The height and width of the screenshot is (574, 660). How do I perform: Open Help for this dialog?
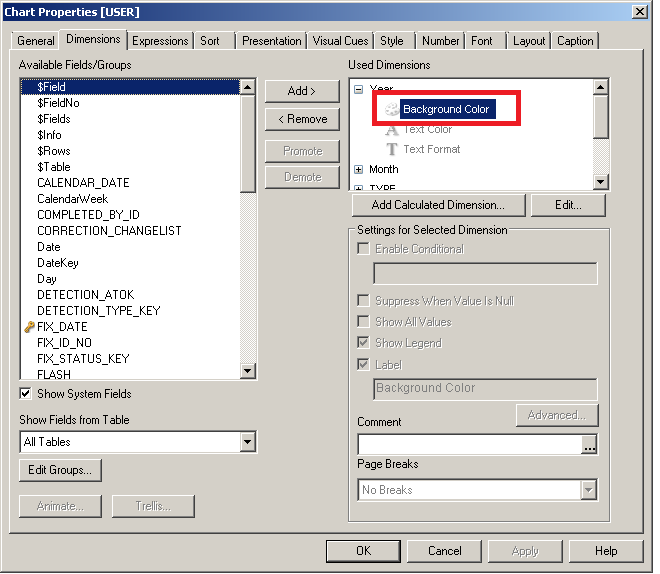pos(606,551)
